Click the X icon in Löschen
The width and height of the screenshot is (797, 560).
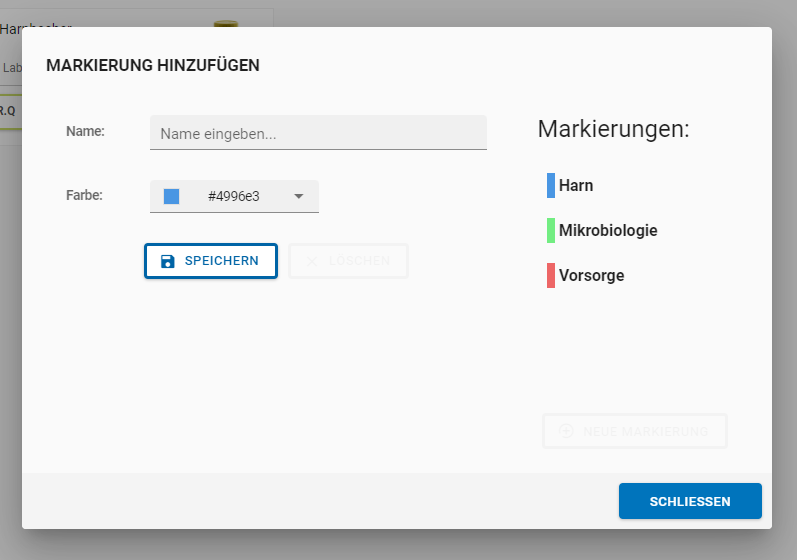pyautogui.click(x=312, y=261)
